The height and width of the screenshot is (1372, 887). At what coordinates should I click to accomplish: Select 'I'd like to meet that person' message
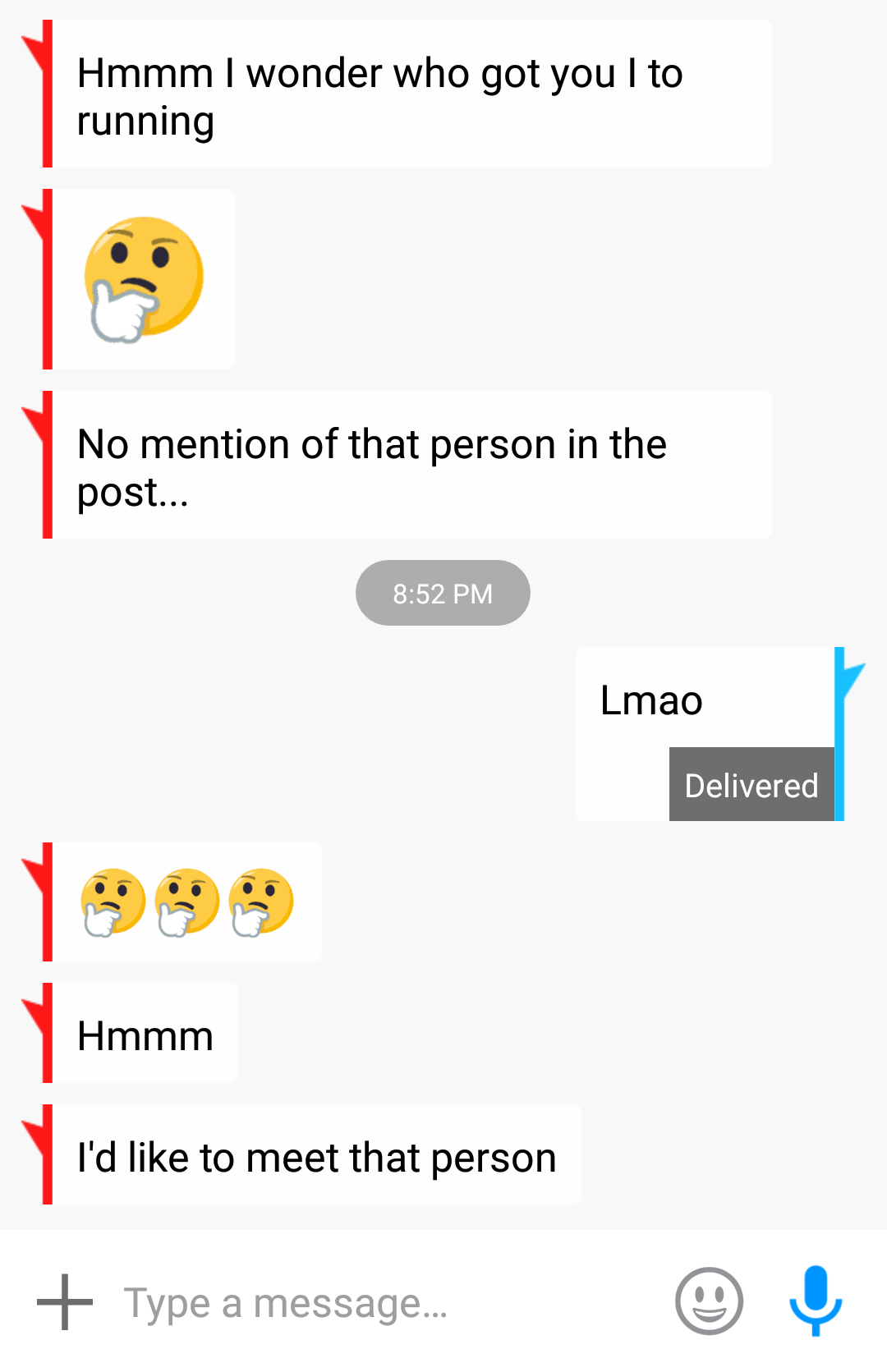316,1154
